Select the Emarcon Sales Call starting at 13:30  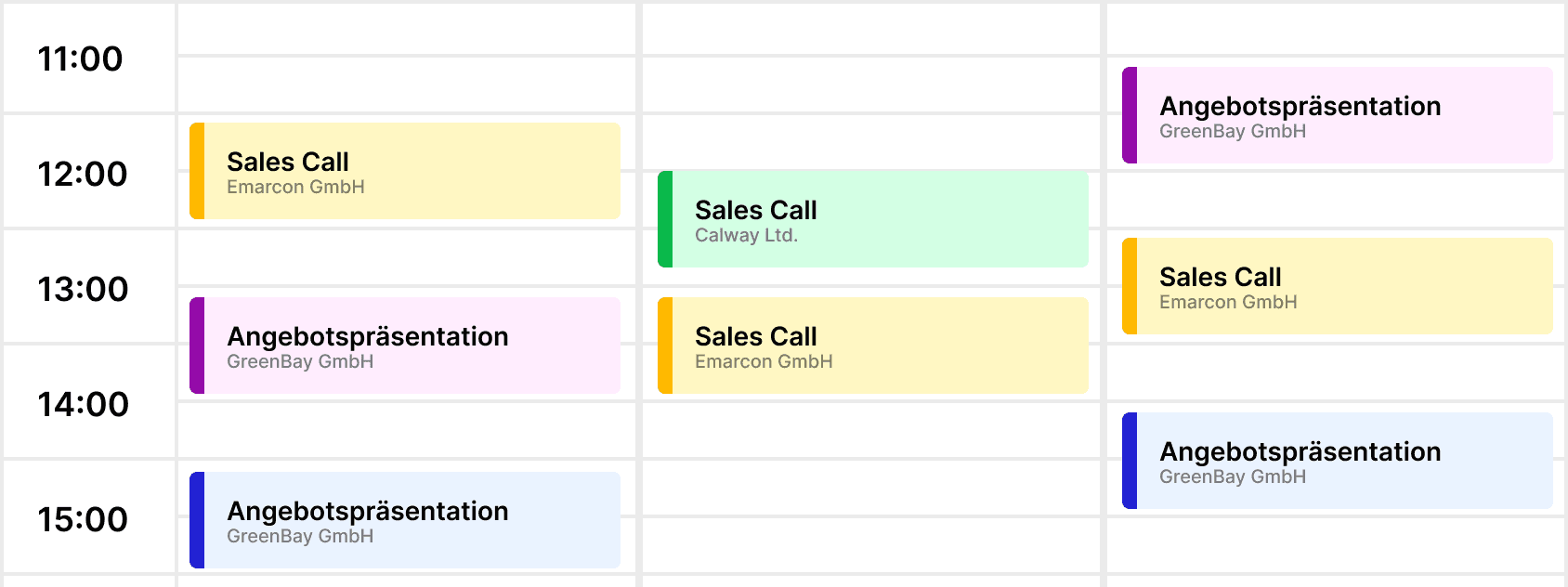click(x=873, y=346)
